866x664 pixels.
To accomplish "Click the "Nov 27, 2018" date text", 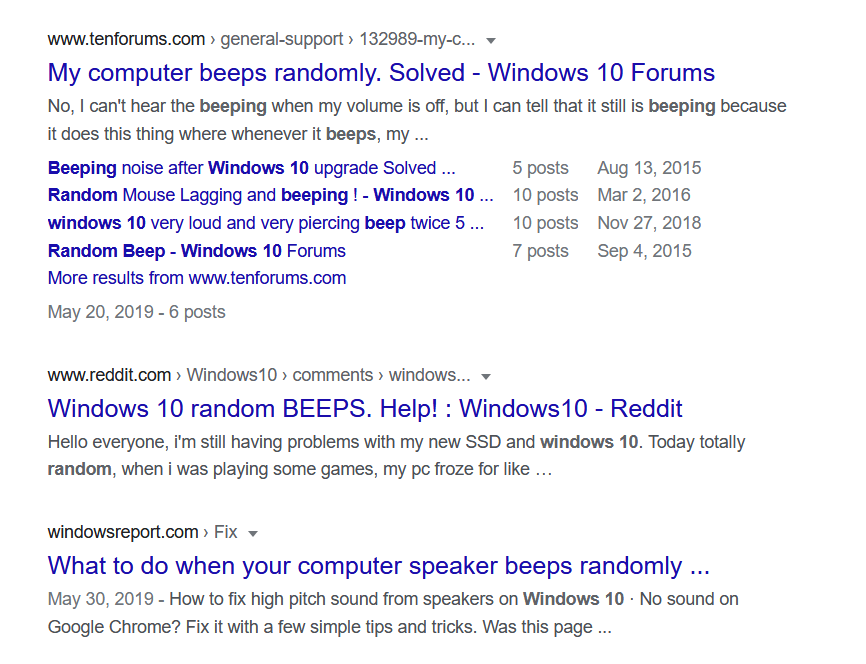I will pos(649,223).
